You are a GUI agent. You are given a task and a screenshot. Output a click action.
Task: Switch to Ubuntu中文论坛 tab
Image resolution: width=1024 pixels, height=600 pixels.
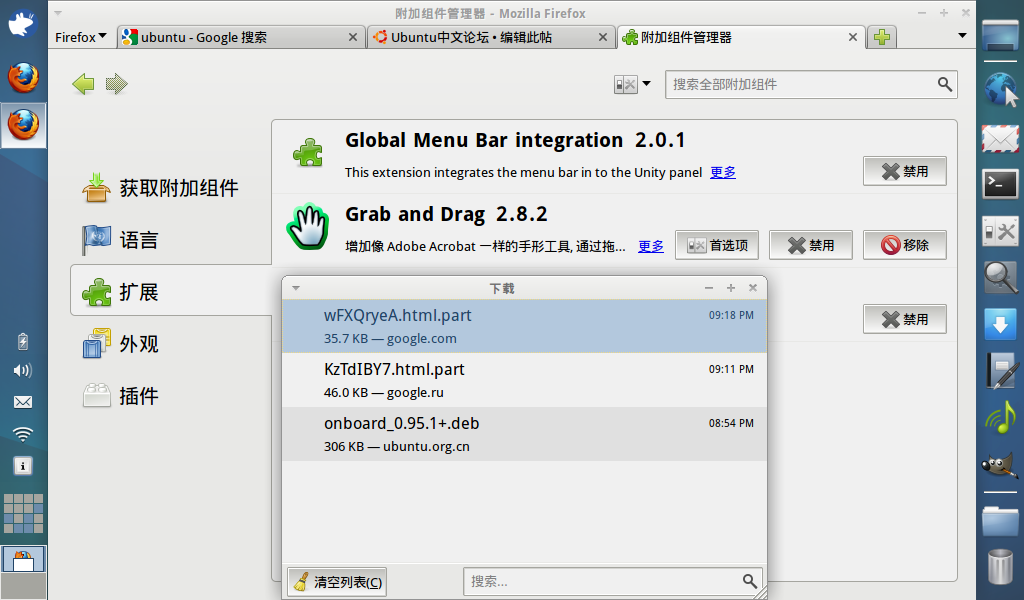click(x=491, y=37)
